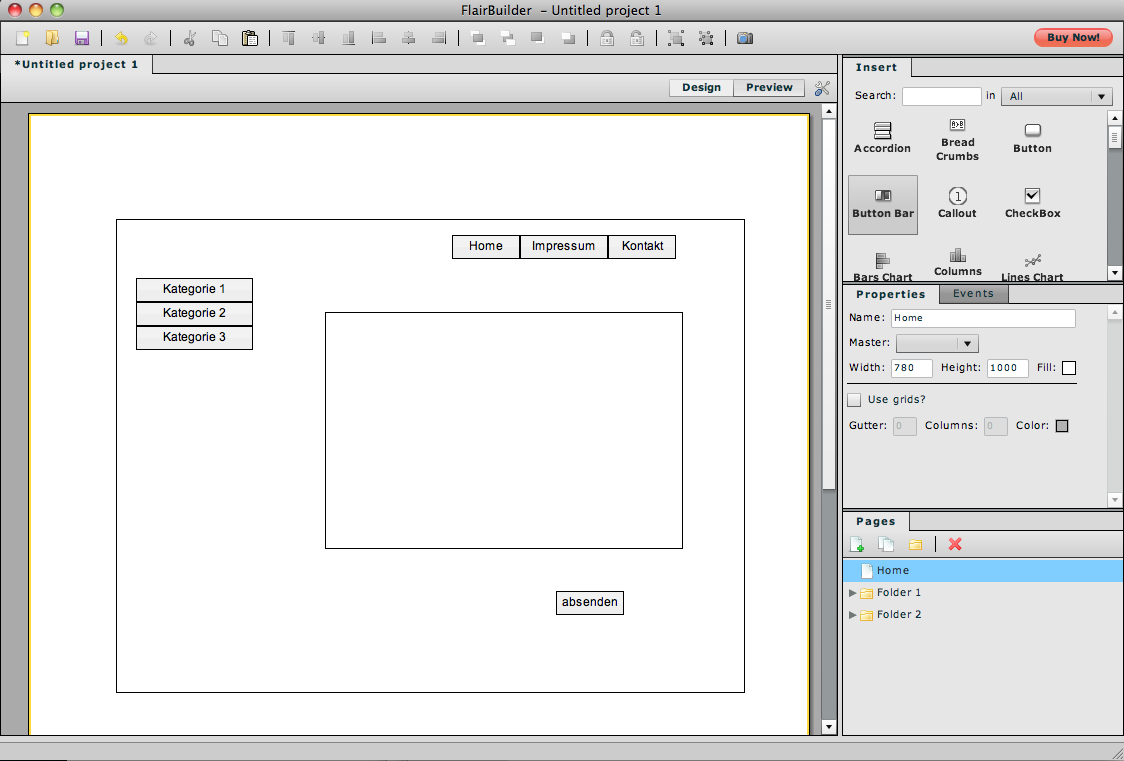Viewport: 1124px width, 761px height.
Task: Click the Save project floppy icon
Action: [x=82, y=38]
